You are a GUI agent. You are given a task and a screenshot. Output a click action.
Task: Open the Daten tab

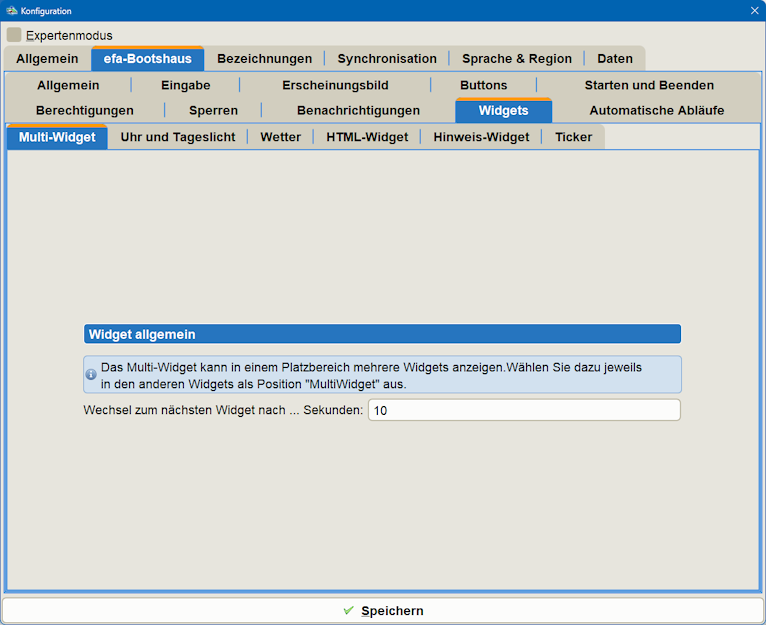coord(615,59)
